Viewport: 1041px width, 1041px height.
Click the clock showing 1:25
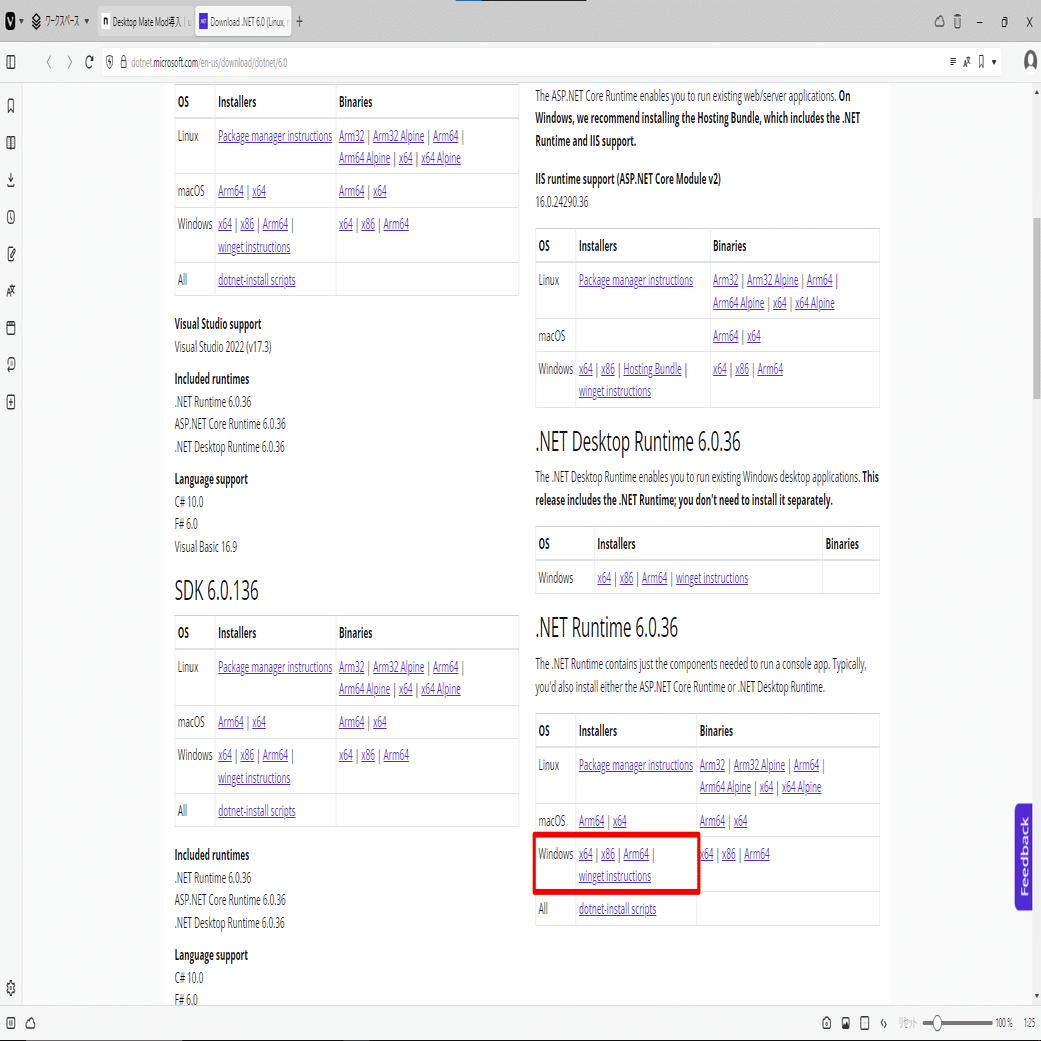tap(1029, 1023)
